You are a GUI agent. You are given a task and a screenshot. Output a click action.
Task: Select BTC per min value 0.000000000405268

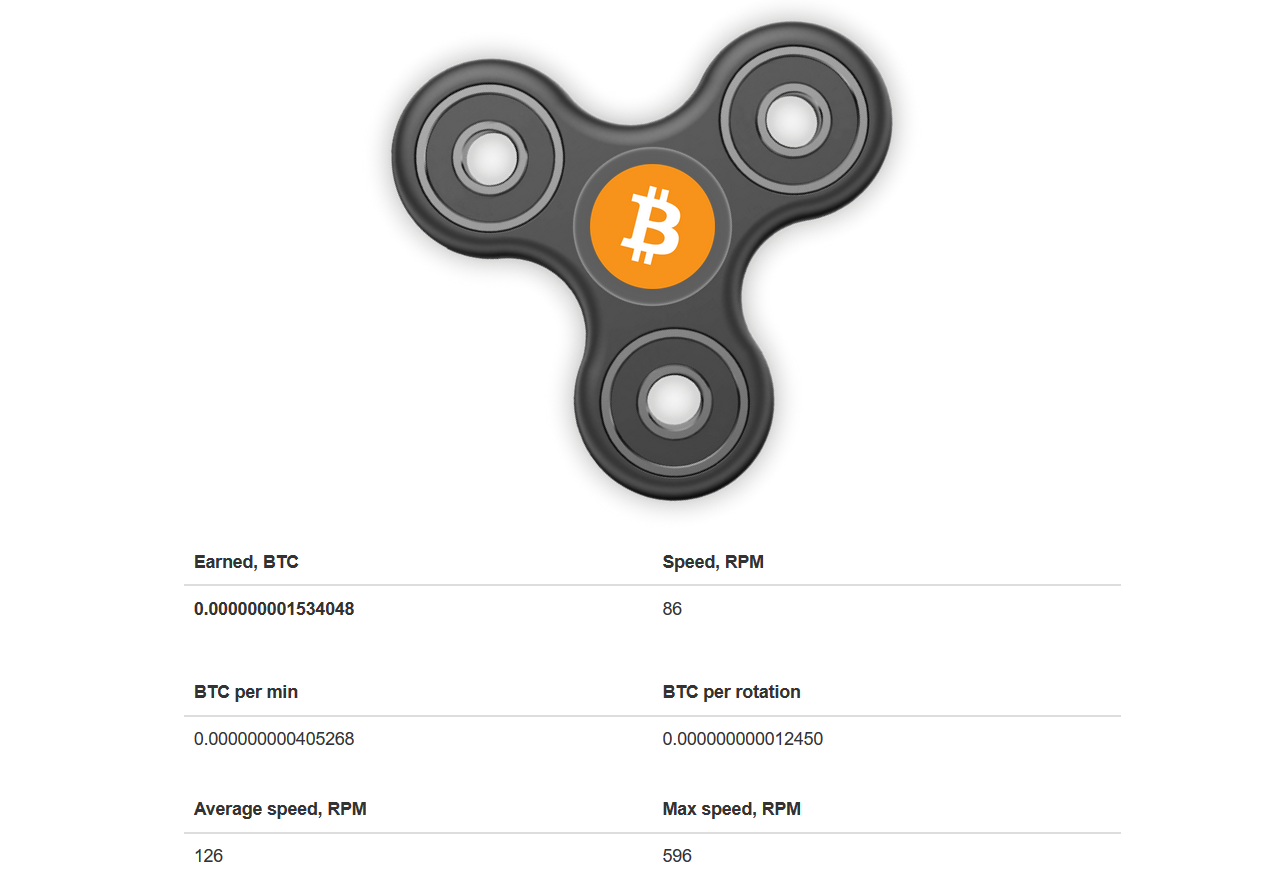point(274,740)
